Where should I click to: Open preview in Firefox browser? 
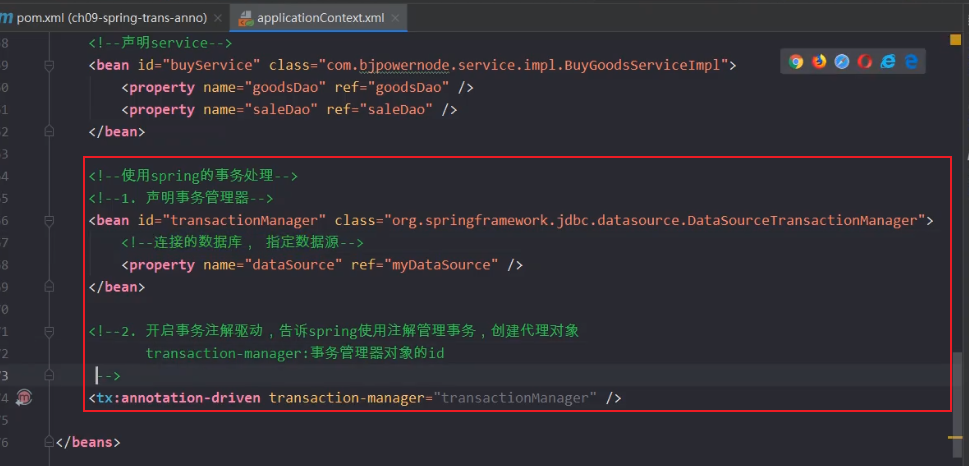(x=819, y=61)
